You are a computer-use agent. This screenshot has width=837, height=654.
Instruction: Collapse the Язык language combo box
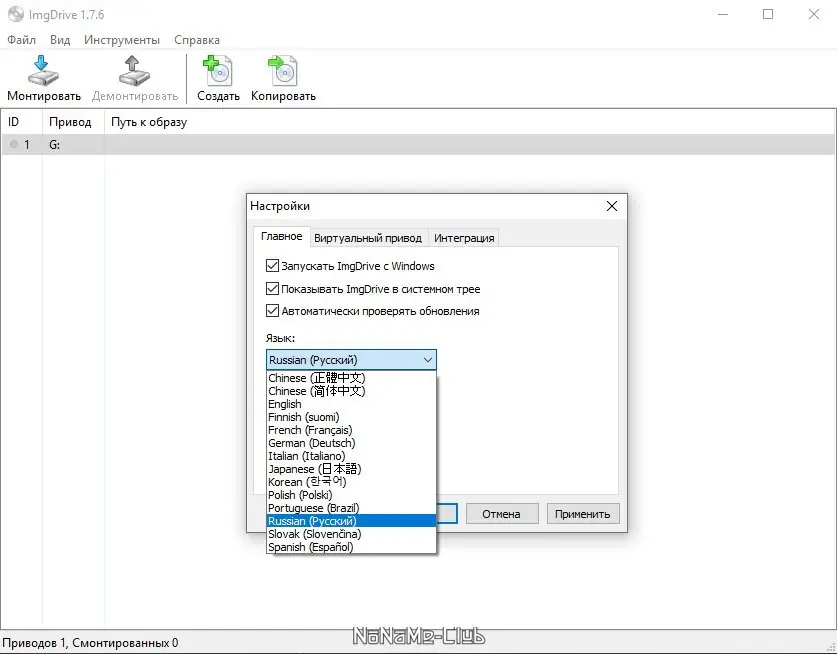tap(351, 360)
